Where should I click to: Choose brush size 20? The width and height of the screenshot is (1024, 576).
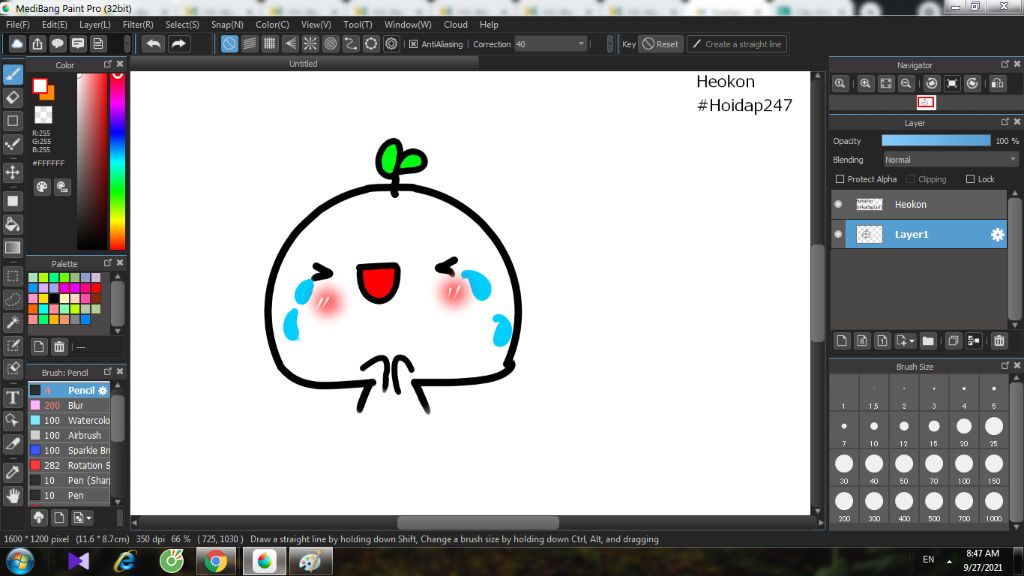(964, 430)
